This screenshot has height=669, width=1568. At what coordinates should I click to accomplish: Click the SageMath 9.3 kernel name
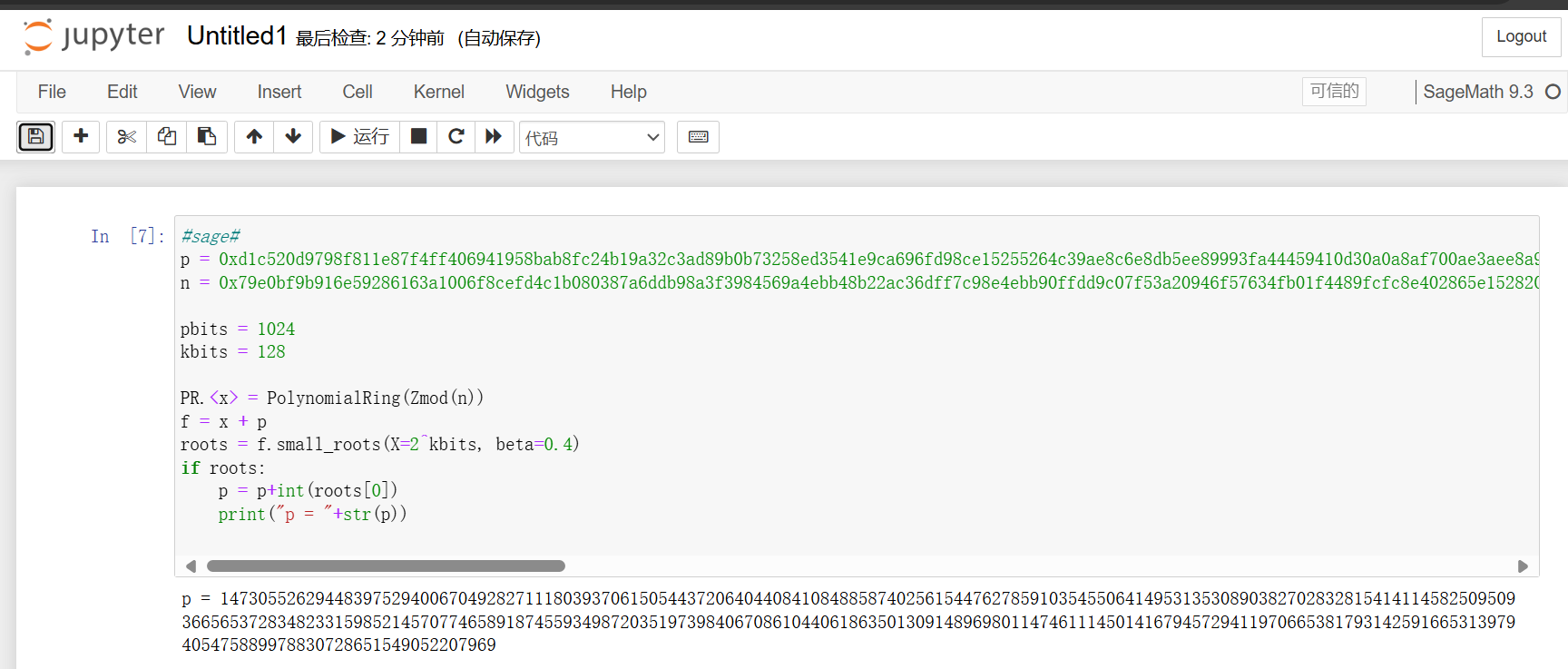tap(1478, 92)
